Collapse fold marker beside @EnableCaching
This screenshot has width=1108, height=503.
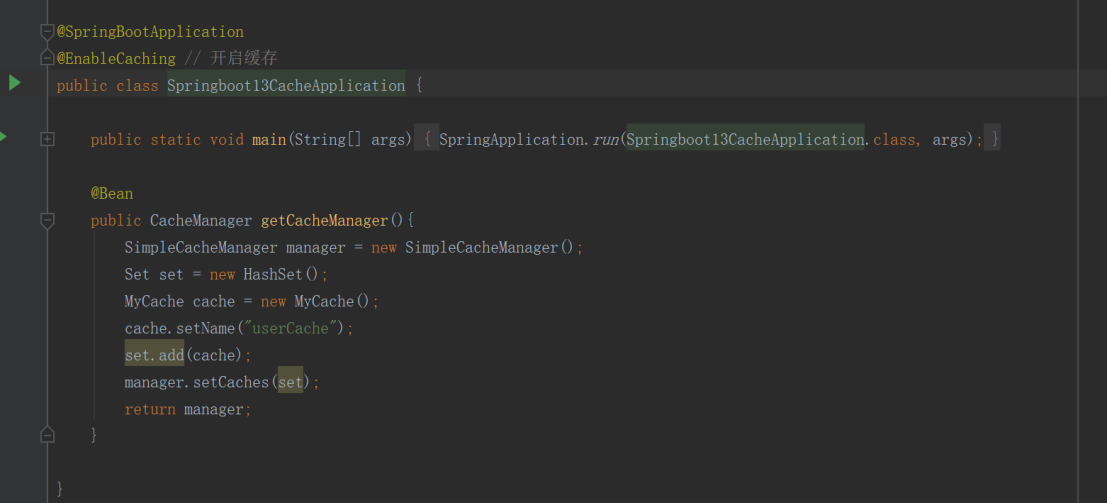click(47, 57)
